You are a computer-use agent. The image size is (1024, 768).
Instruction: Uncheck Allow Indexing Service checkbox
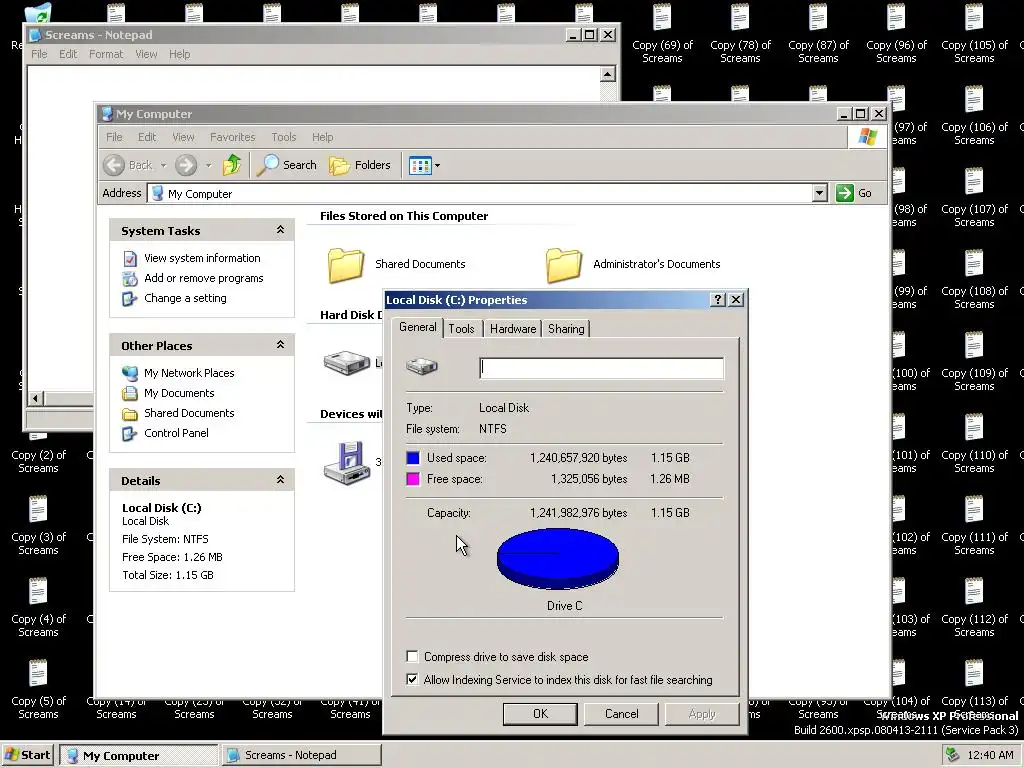coord(412,679)
